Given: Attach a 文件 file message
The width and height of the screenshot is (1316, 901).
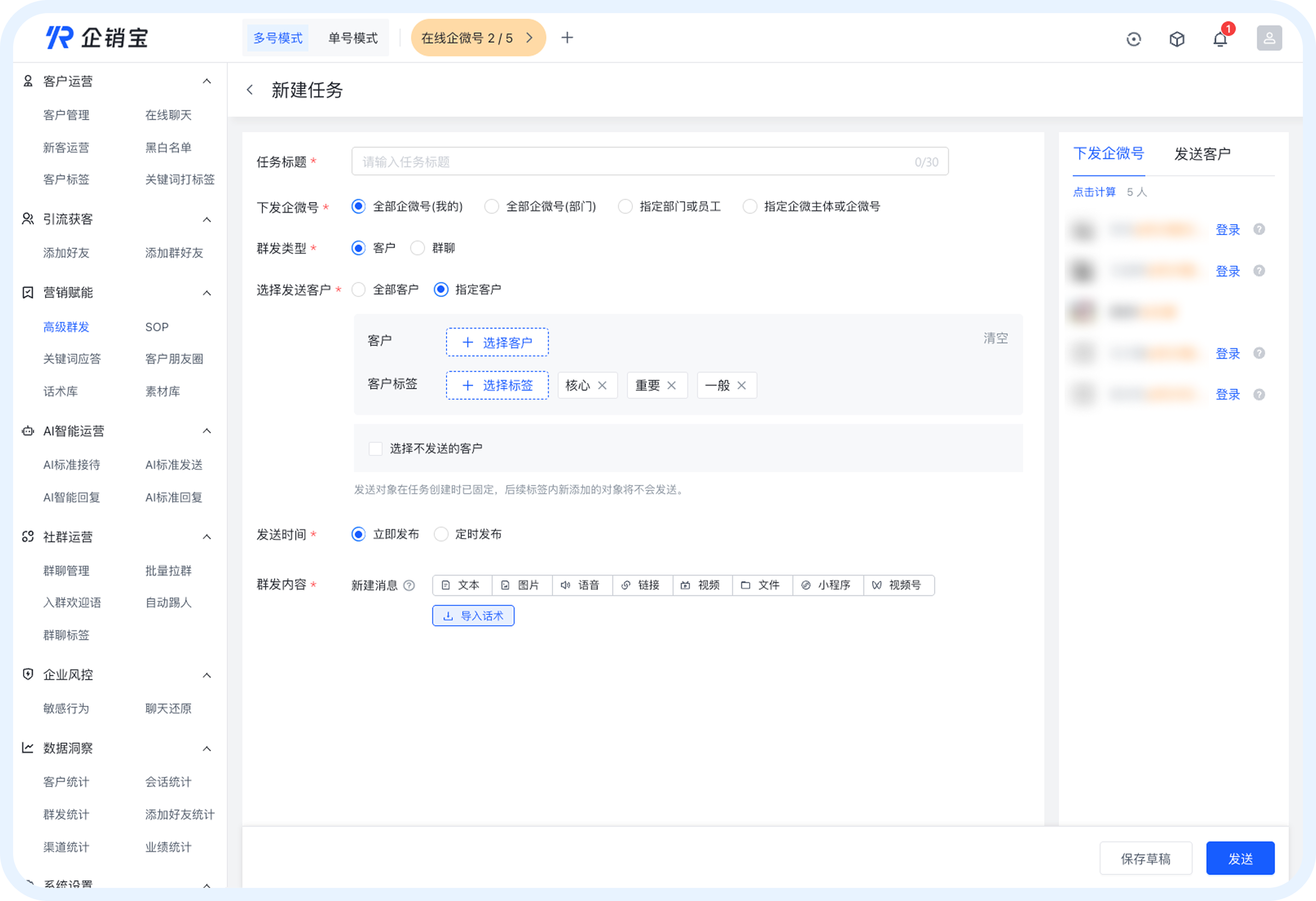Looking at the screenshot, I should point(762,585).
